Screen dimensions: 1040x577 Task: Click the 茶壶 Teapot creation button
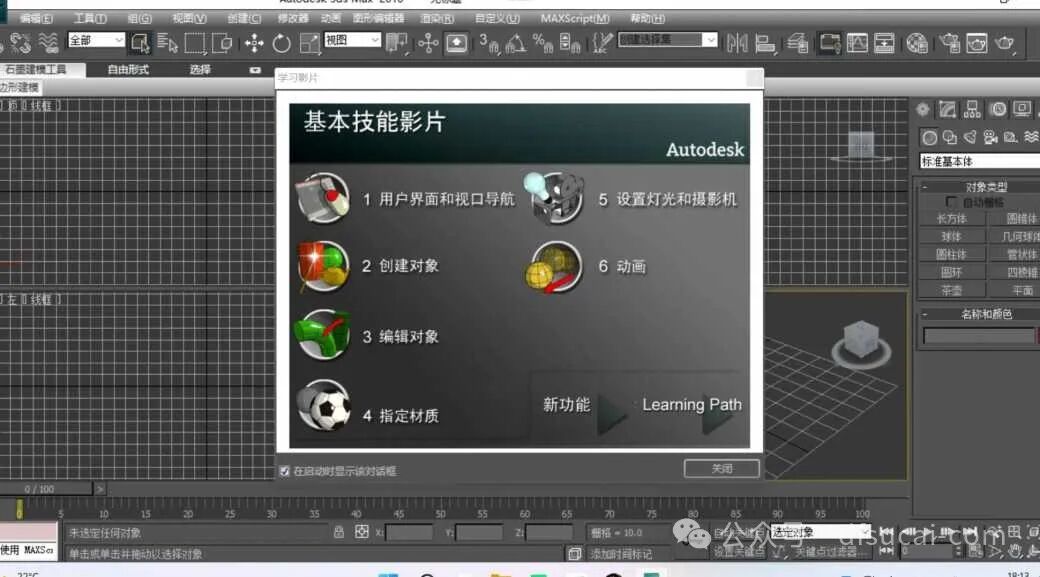pos(950,289)
